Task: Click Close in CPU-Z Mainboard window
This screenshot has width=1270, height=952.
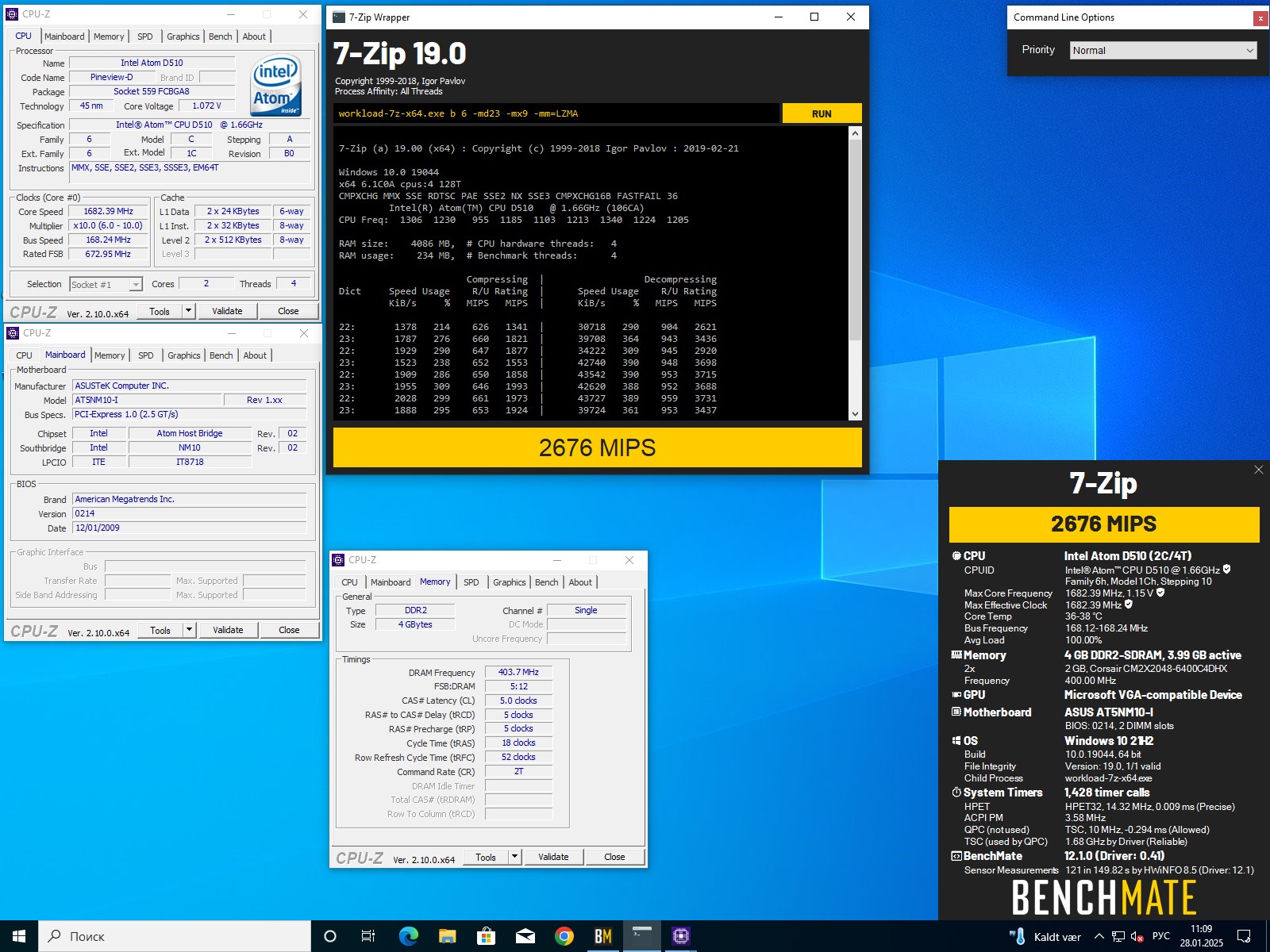Action: pos(289,630)
